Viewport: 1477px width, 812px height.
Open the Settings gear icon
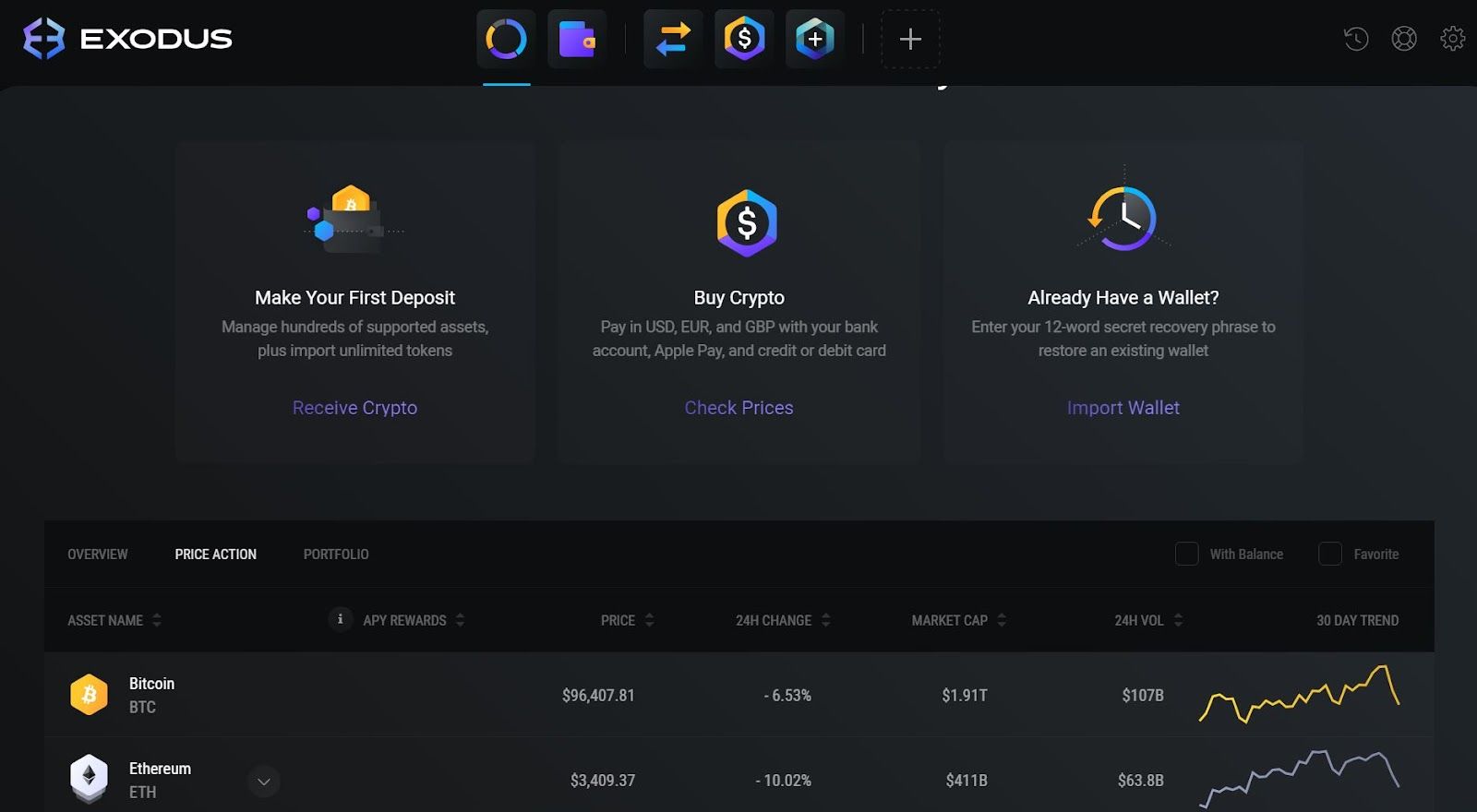point(1452,39)
